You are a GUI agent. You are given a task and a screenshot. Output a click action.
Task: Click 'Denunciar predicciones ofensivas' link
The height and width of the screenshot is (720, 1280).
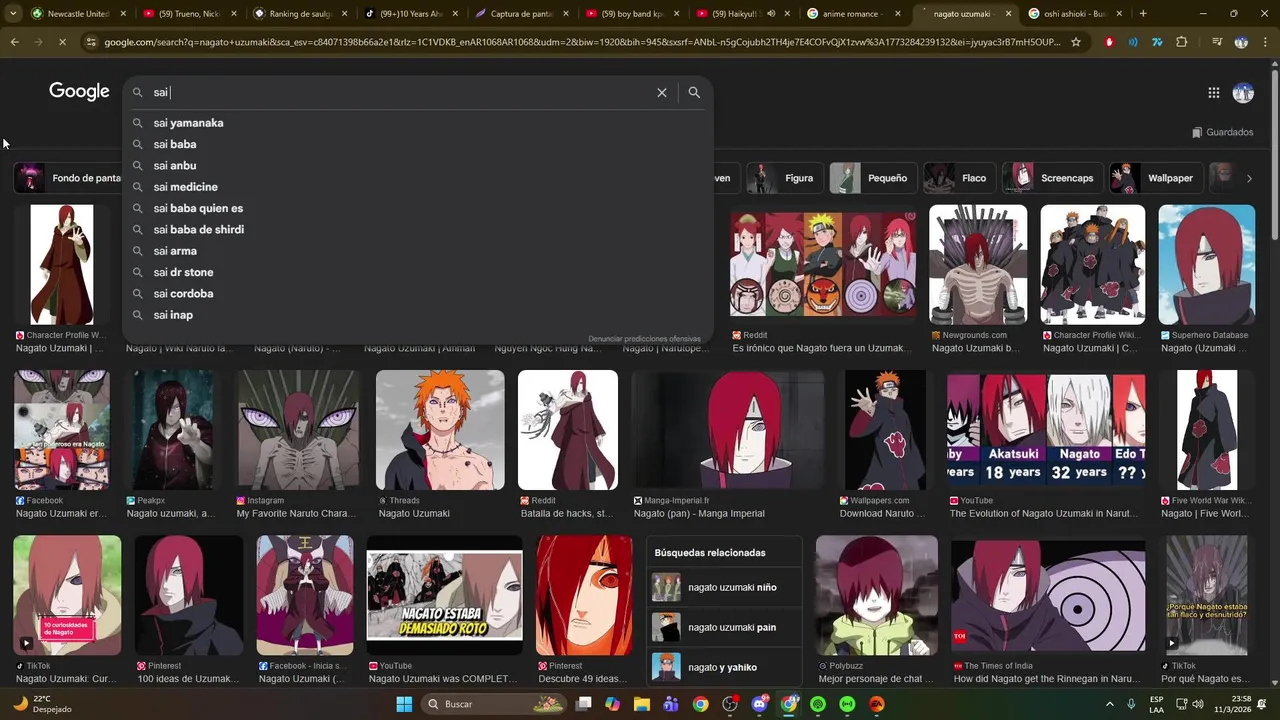point(644,339)
